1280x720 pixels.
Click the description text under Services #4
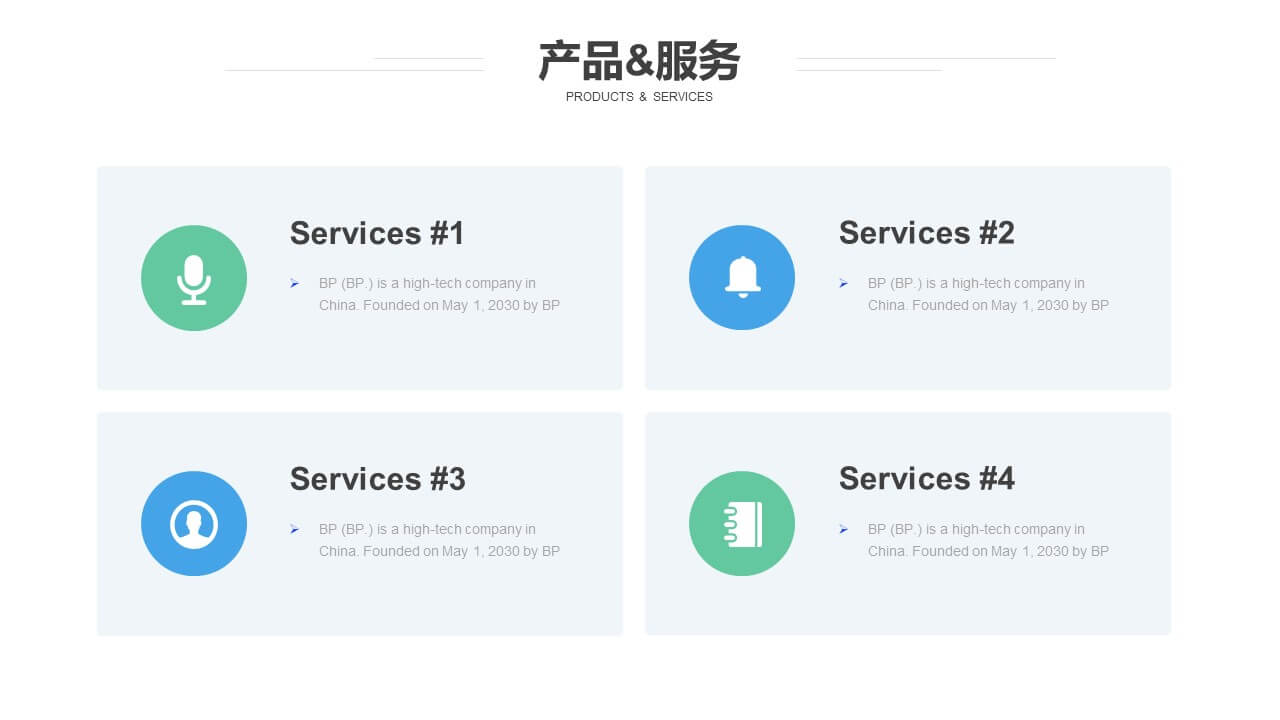[x=988, y=540]
